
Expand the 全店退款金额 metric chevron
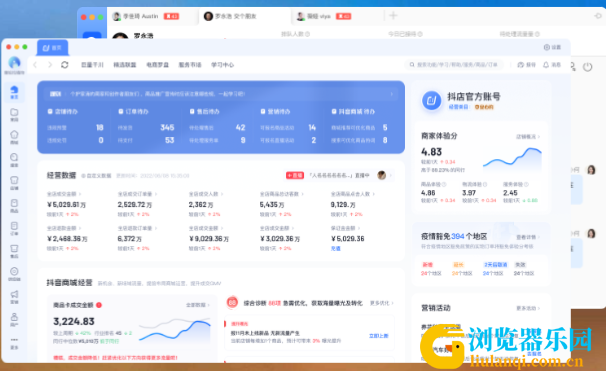click(80, 228)
